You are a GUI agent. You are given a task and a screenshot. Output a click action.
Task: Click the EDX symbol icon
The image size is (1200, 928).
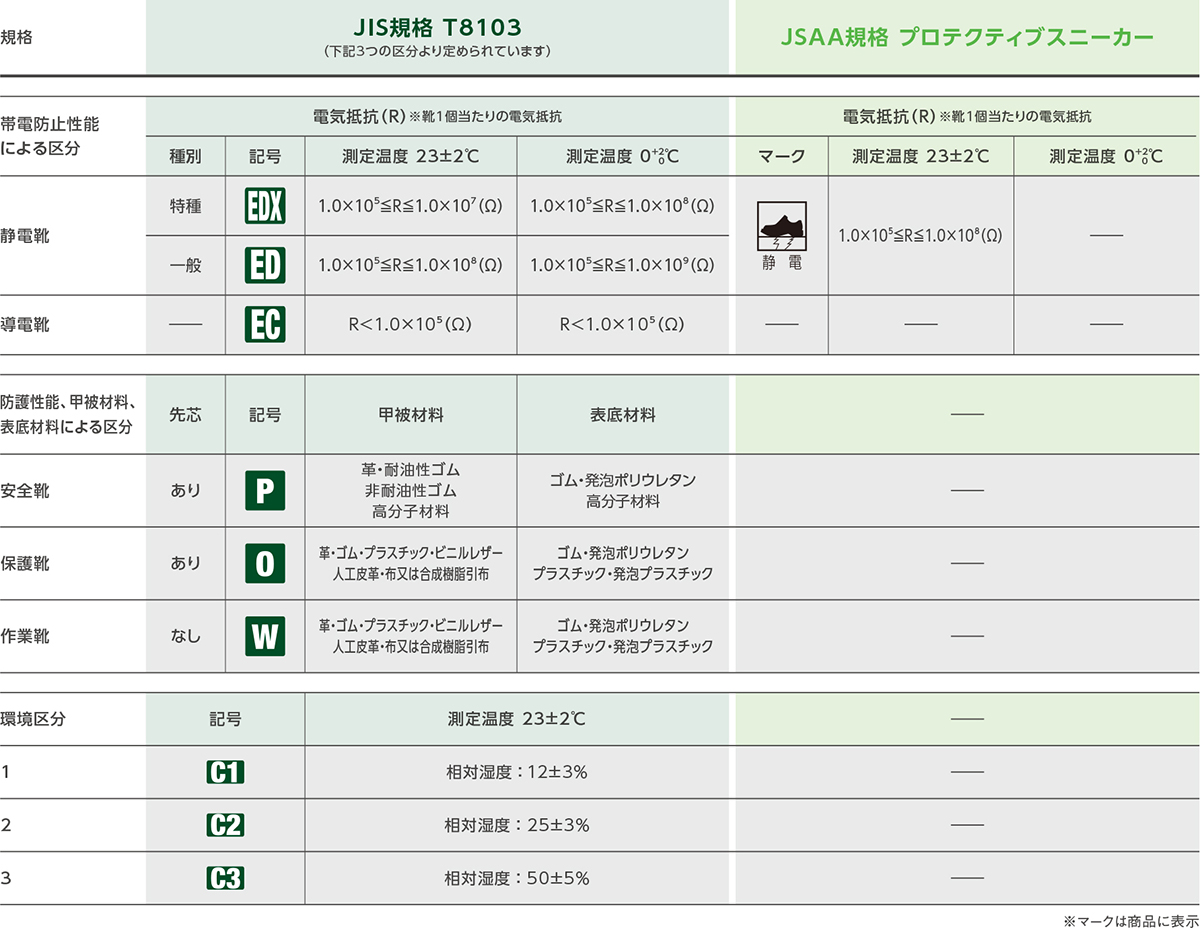pyautogui.click(x=265, y=206)
